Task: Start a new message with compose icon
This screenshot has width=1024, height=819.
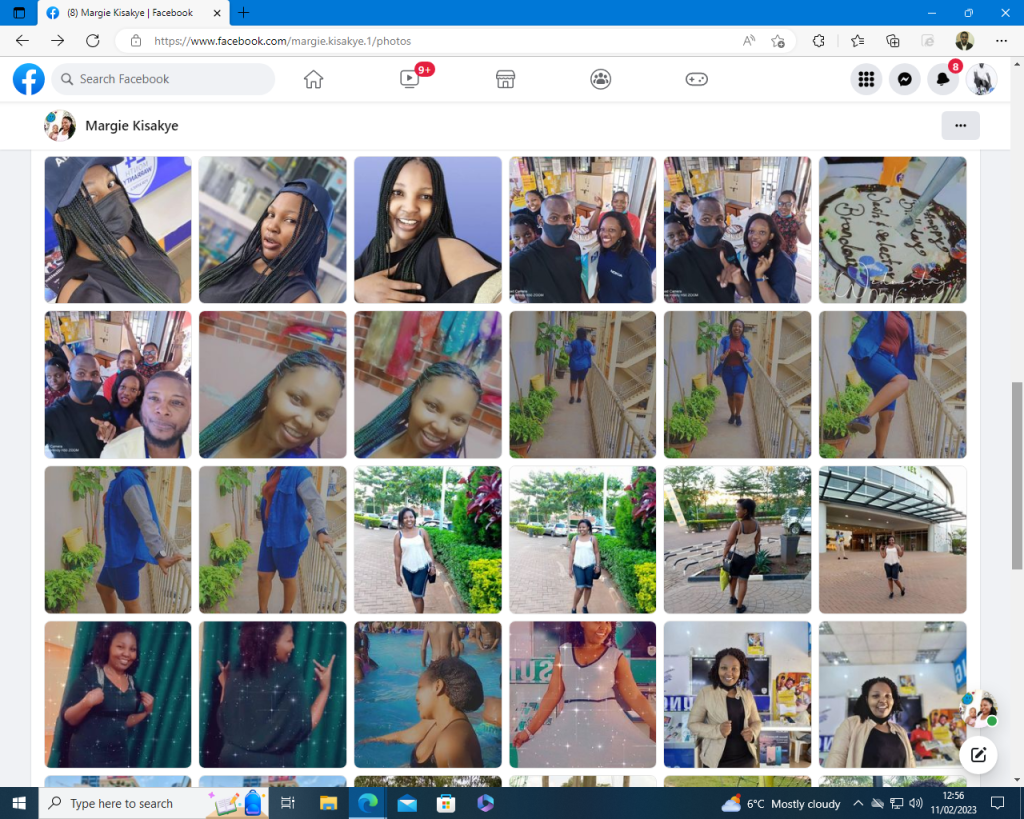Action: [978, 755]
